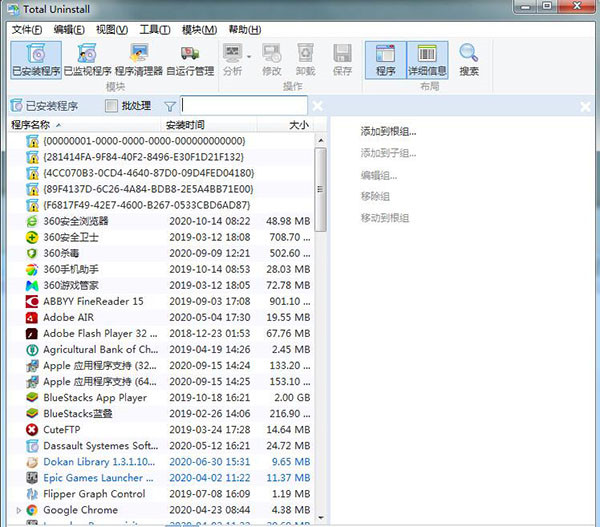600x527 pixels.
Task: Click the 分析 toolbar icon
Action: tap(233, 54)
